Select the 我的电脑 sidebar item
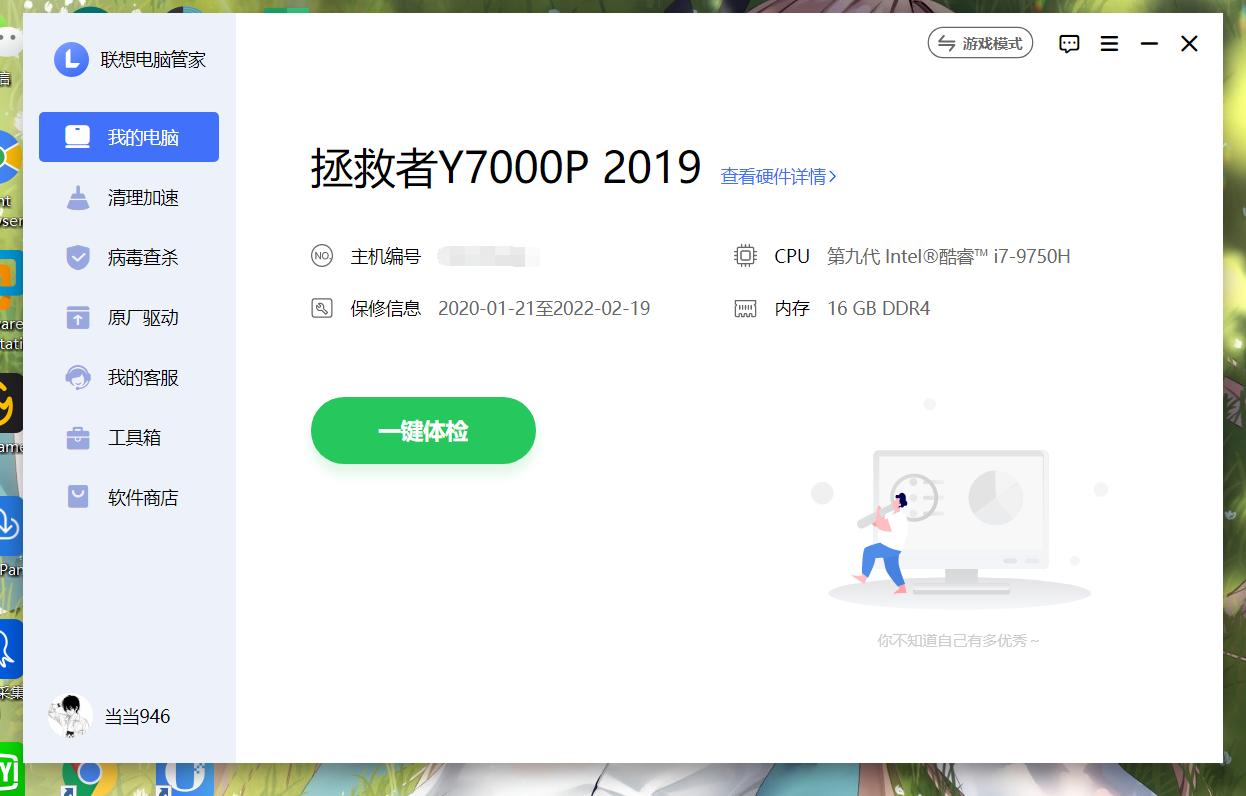Screen dimensions: 1246x796 pyautogui.click(x=128, y=137)
